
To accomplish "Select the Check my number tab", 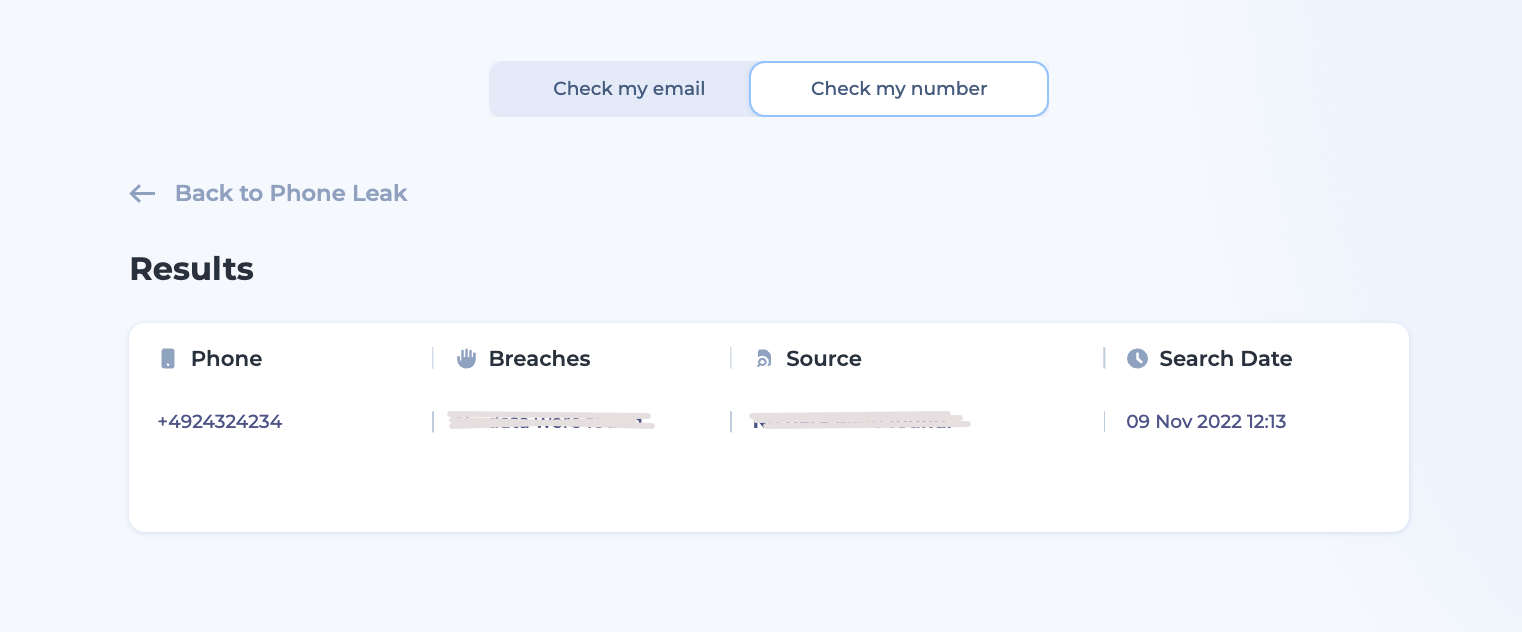I will tap(898, 89).
